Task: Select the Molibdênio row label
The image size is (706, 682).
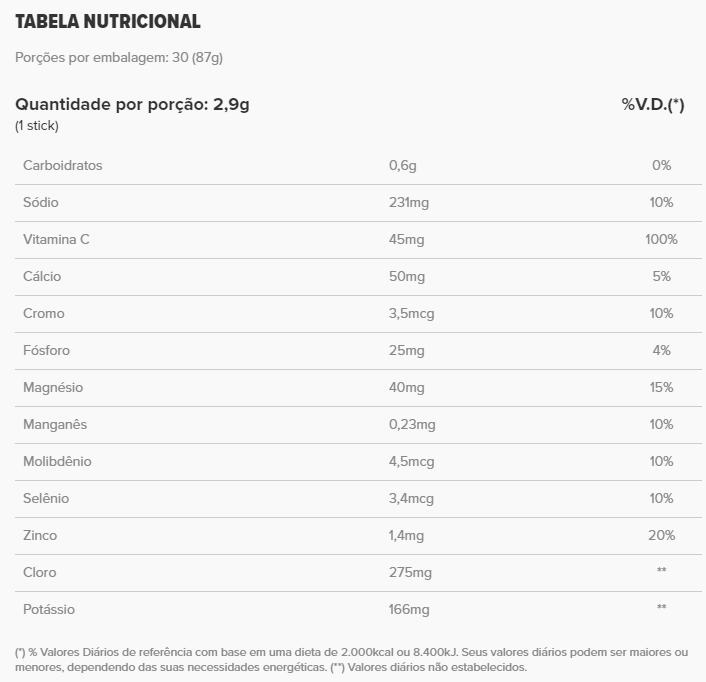Action: (57, 461)
